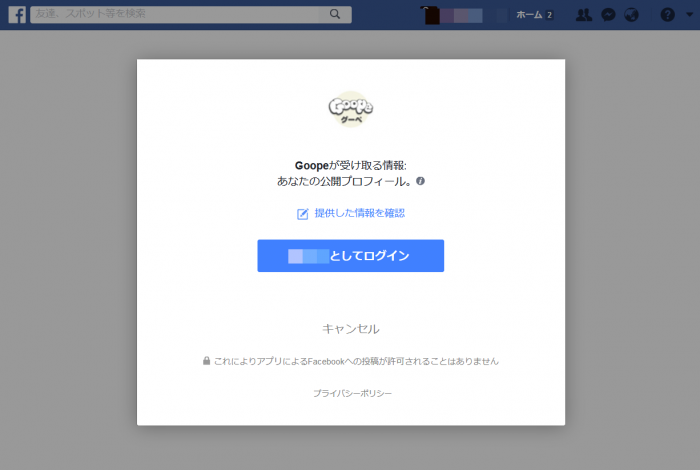
Task: Click the あなたの公開プロフィール text
Action: 344,181
